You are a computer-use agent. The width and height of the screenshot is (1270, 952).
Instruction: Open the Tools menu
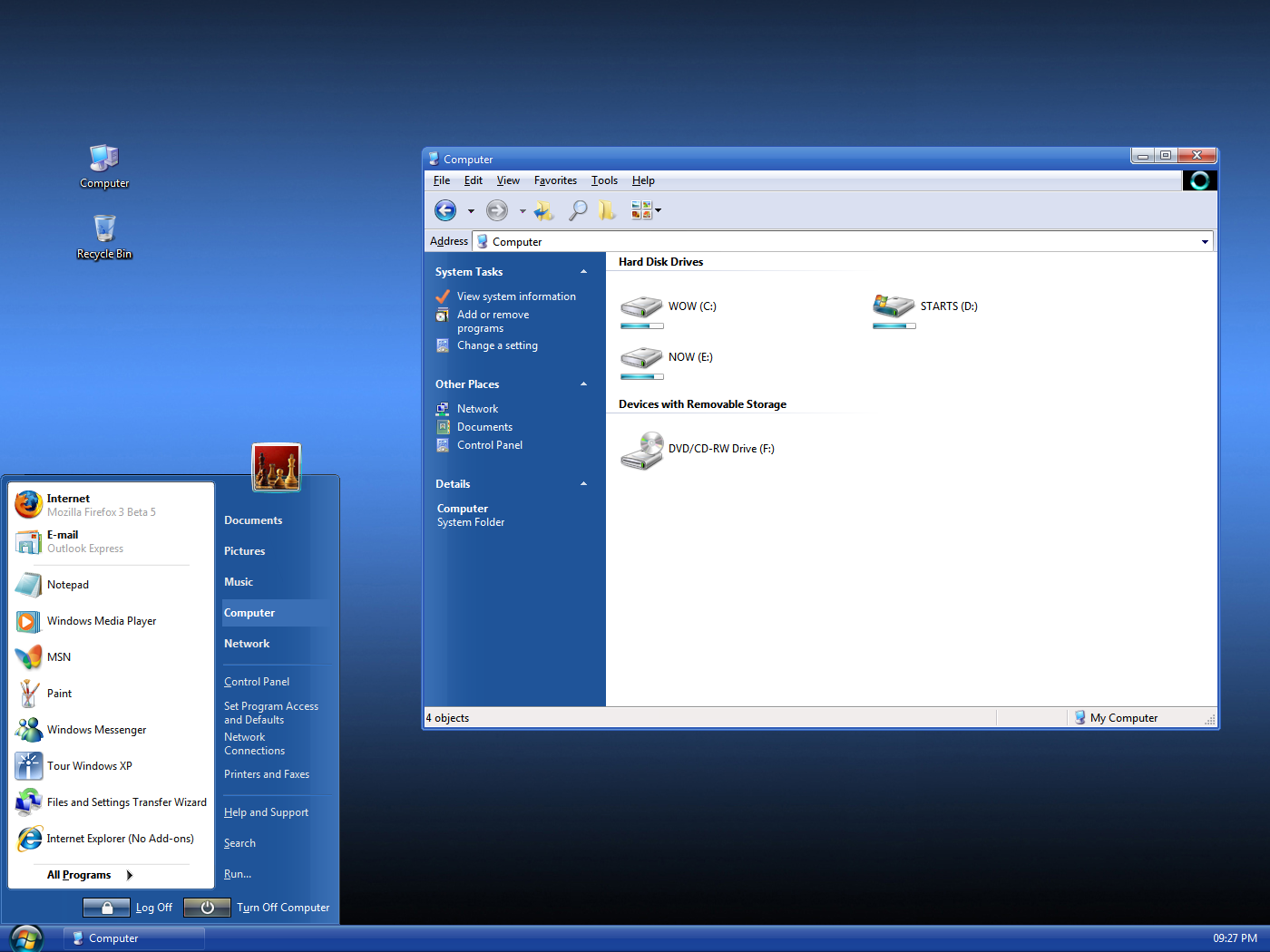pyautogui.click(x=604, y=180)
